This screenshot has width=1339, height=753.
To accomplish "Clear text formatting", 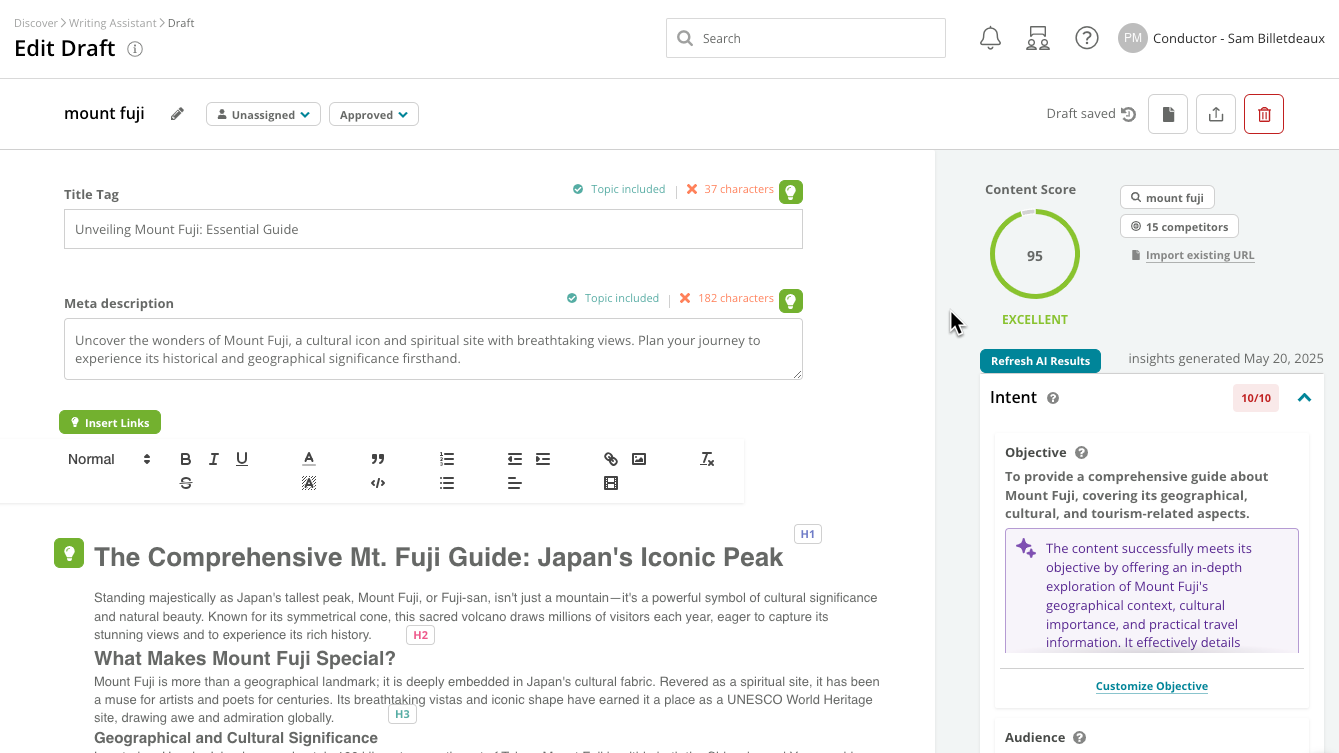I will pos(707,459).
